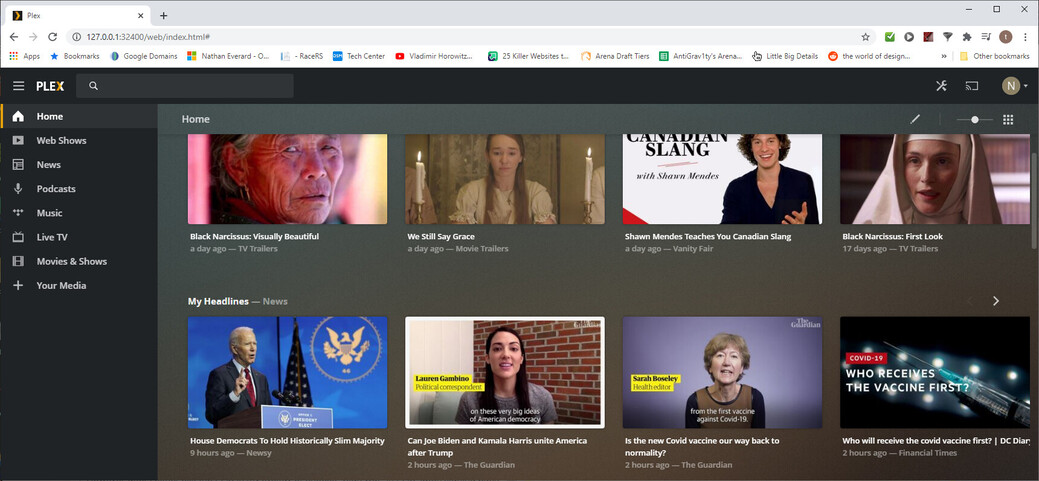This screenshot has width=1039, height=481.
Task: Click the My Headlines section title
Action: (218, 301)
